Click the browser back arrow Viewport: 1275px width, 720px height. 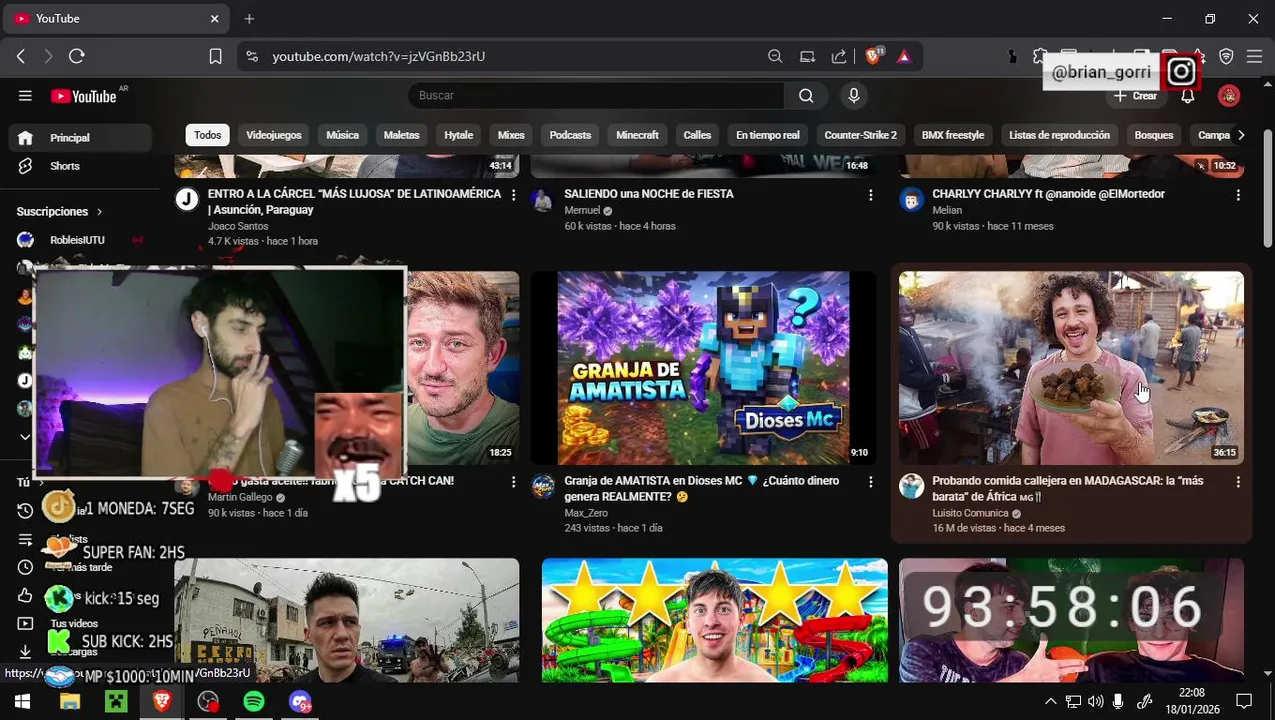pos(21,56)
